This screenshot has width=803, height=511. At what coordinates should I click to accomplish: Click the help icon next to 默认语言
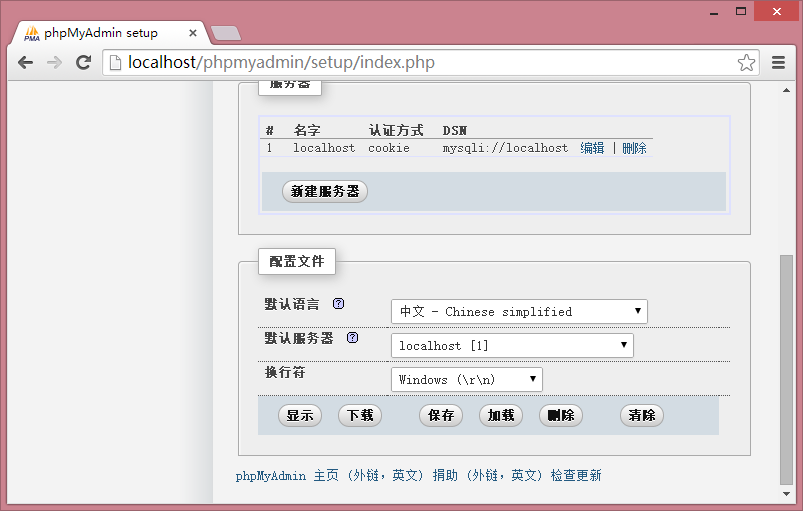(x=339, y=304)
